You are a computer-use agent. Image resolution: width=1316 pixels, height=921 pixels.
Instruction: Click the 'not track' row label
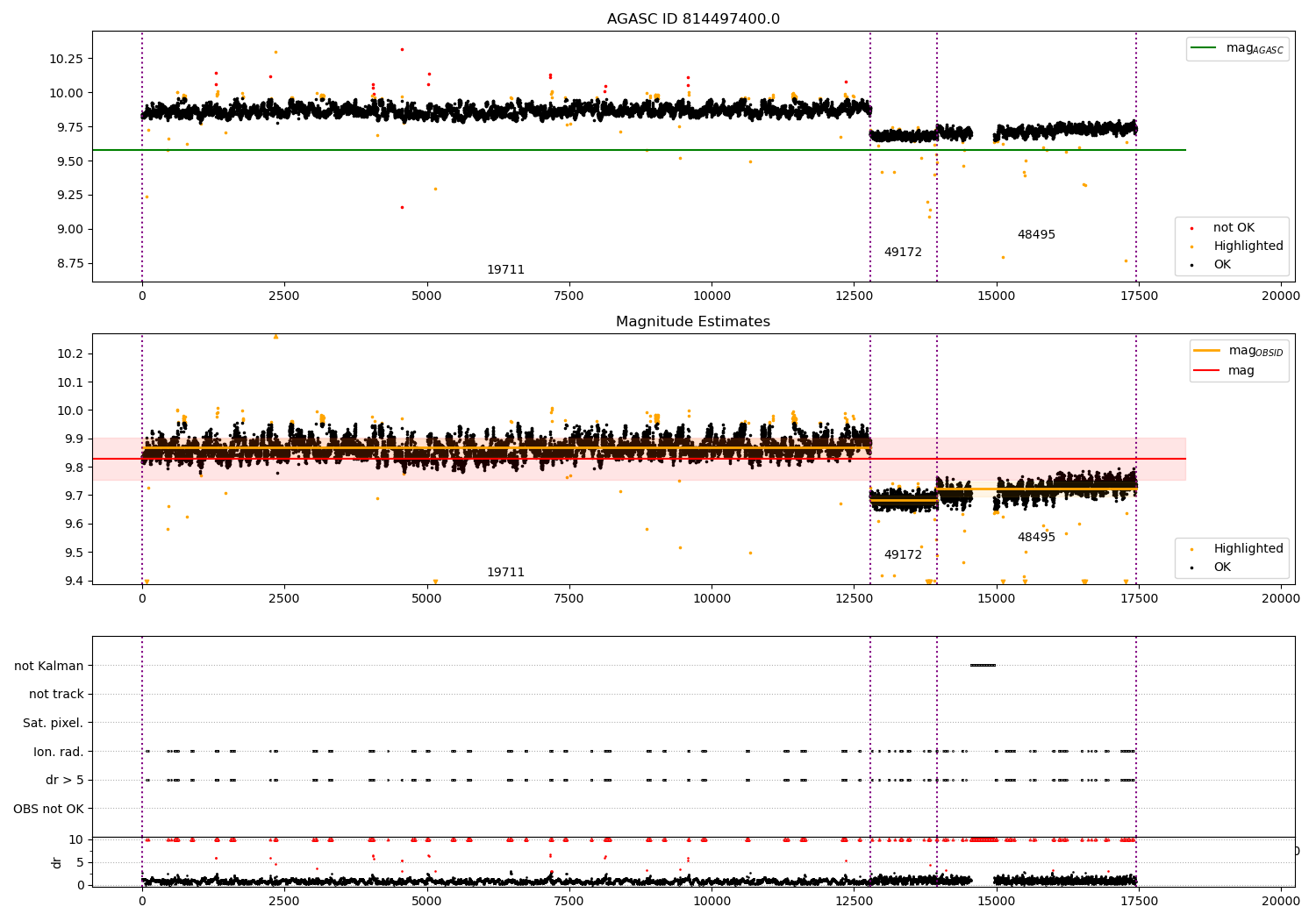56,695
